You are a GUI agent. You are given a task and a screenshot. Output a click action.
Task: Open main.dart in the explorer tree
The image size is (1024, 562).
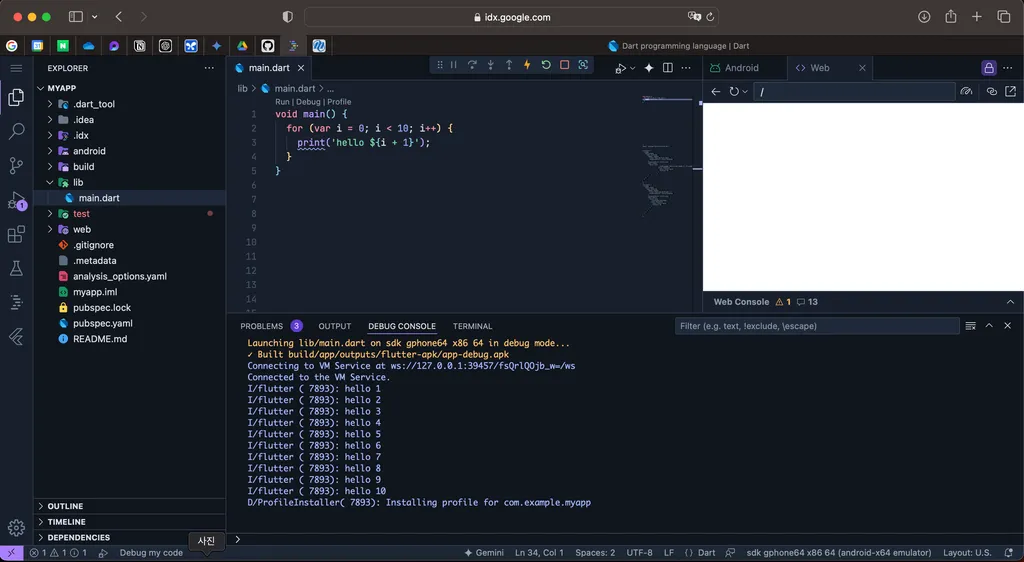pos(99,198)
